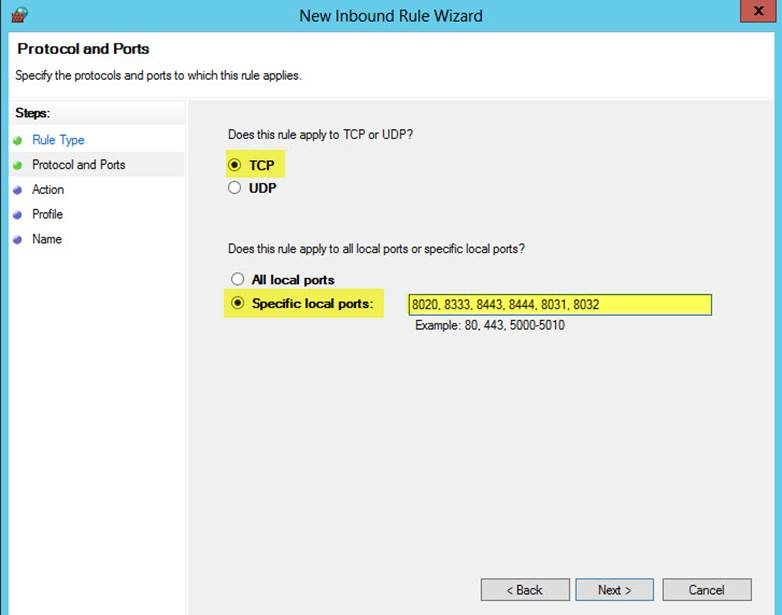Click the firewall icon in title bar

(x=19, y=15)
